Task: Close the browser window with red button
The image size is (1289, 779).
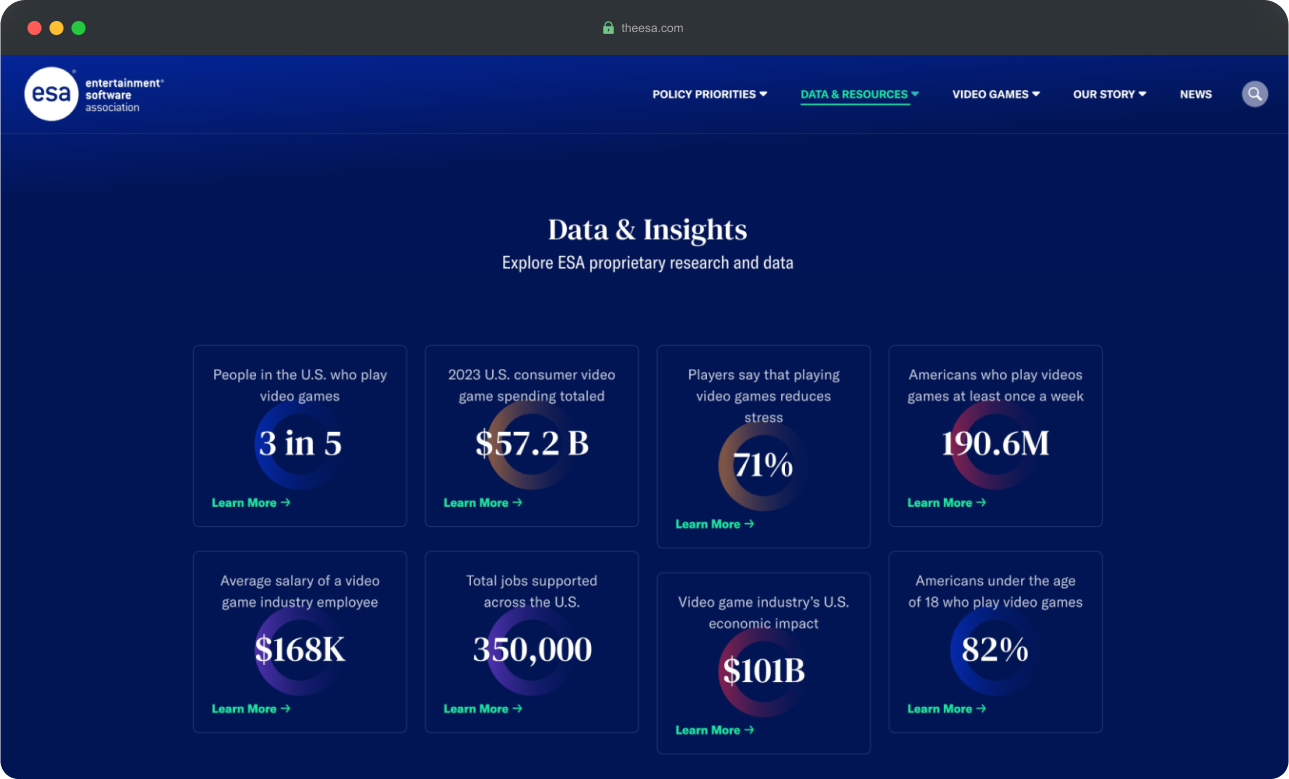Action: [x=34, y=28]
